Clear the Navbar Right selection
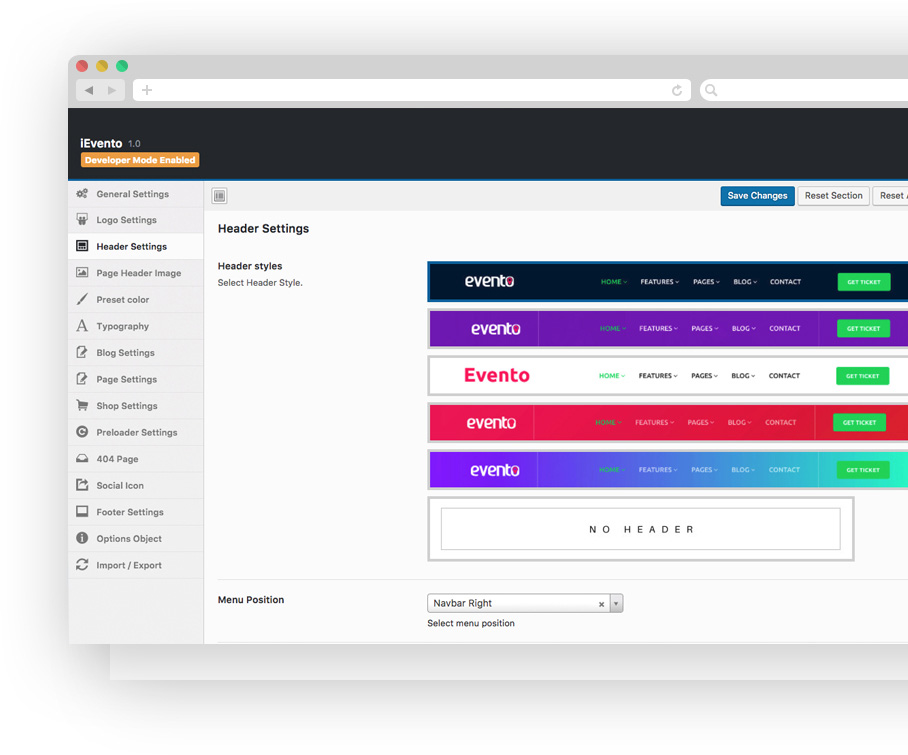Viewport: 908px width, 755px height. coord(601,604)
